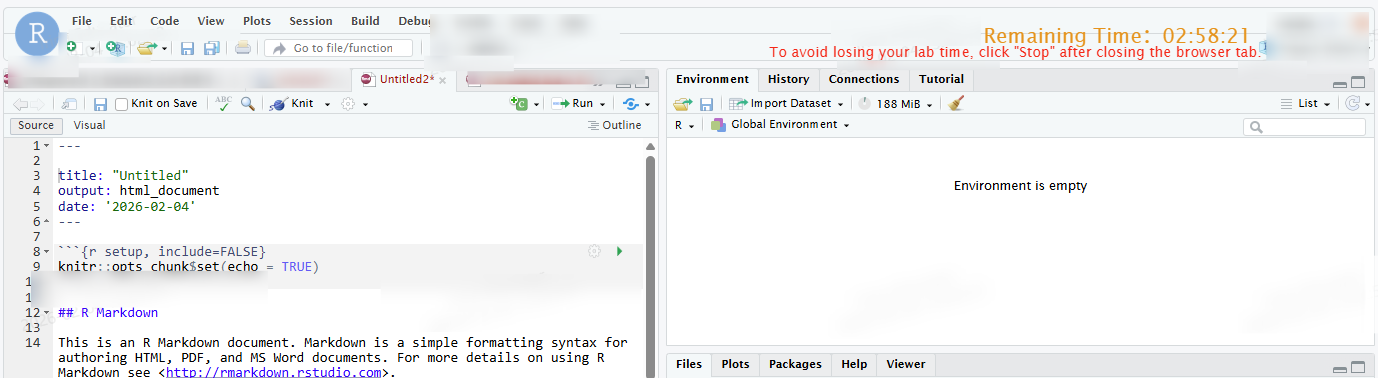Select the Files tab
This screenshot has height=378, width=1378.
pyautogui.click(x=689, y=365)
